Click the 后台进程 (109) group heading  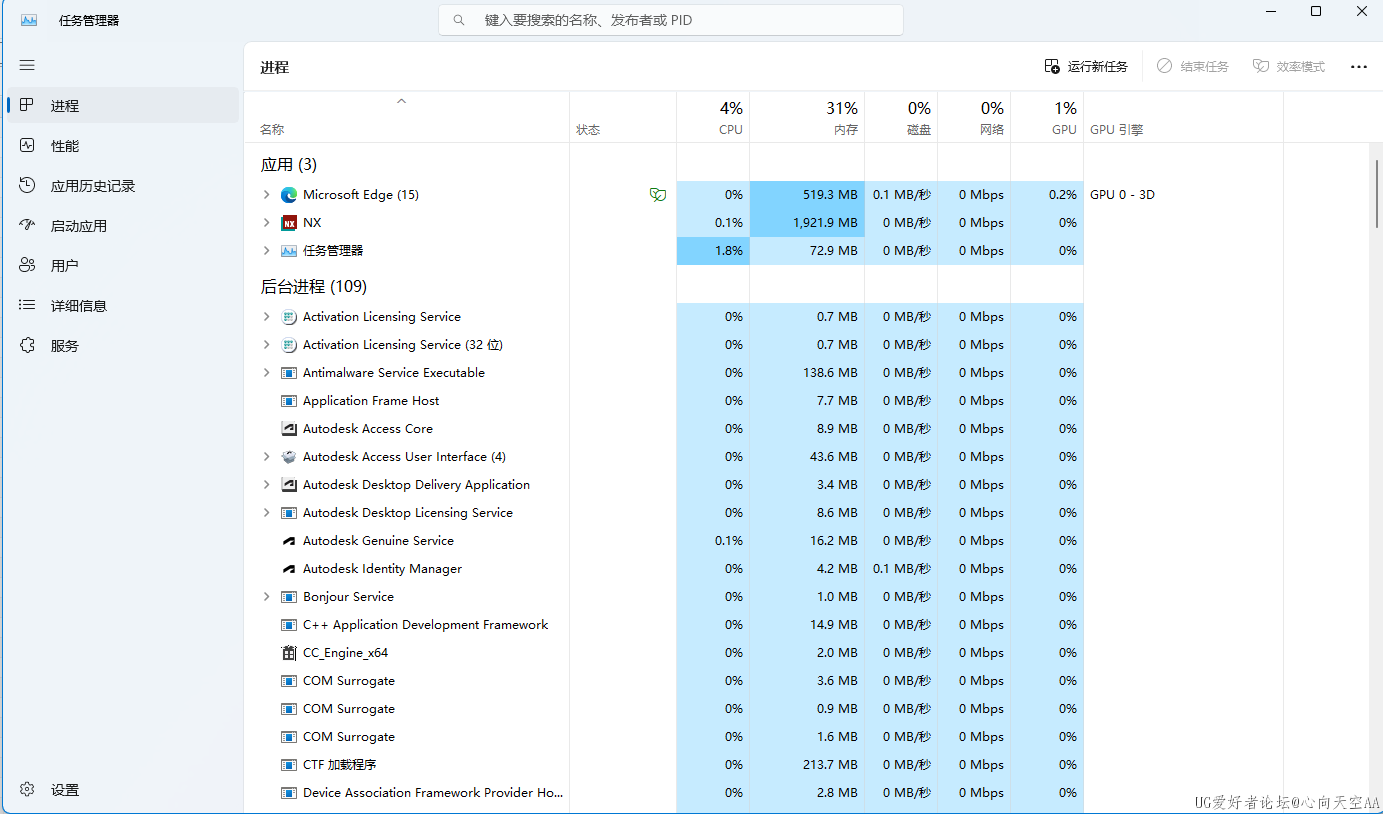coord(314,286)
